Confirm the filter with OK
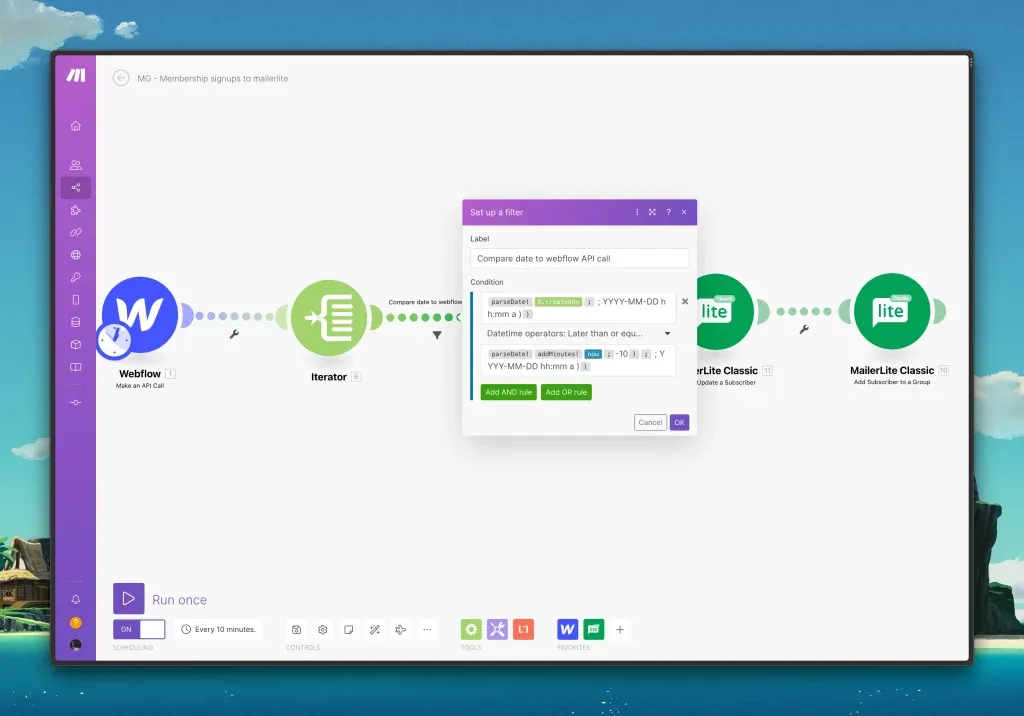The width and height of the screenshot is (1024, 716). point(679,423)
